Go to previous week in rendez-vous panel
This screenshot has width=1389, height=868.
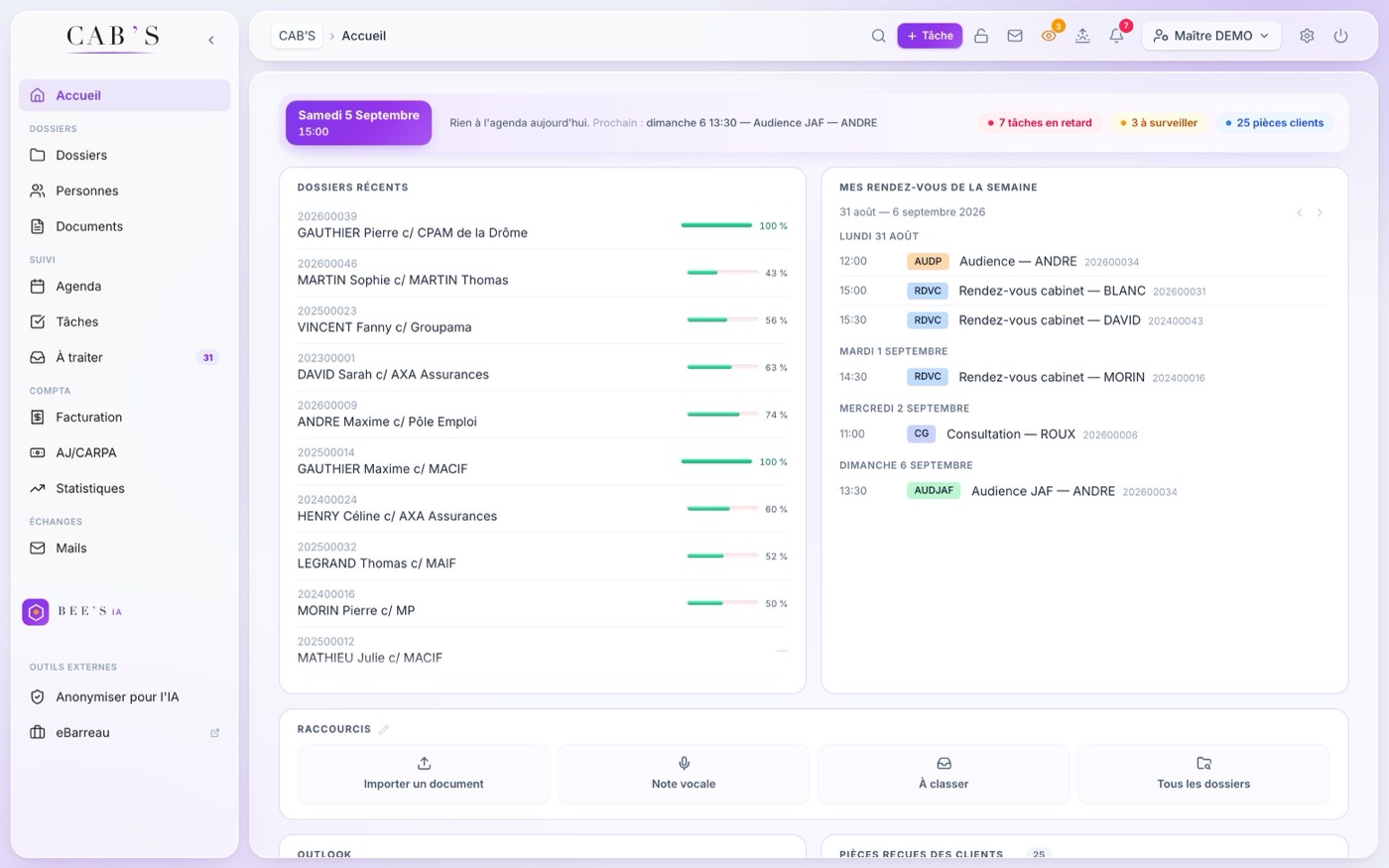pyautogui.click(x=1299, y=212)
